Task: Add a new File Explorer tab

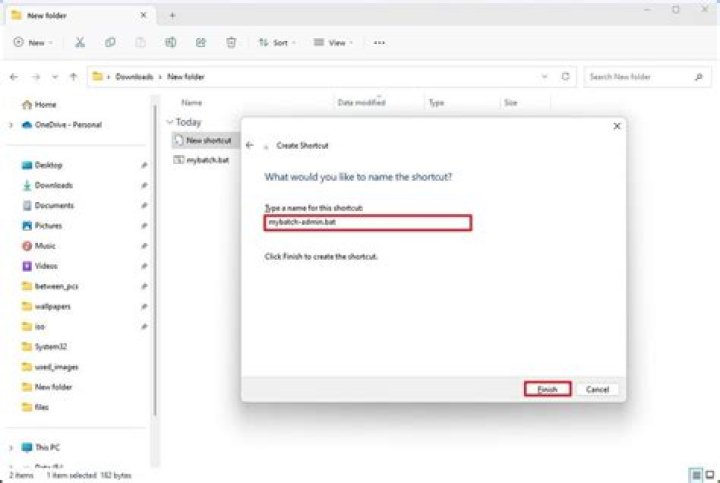Action: (172, 16)
